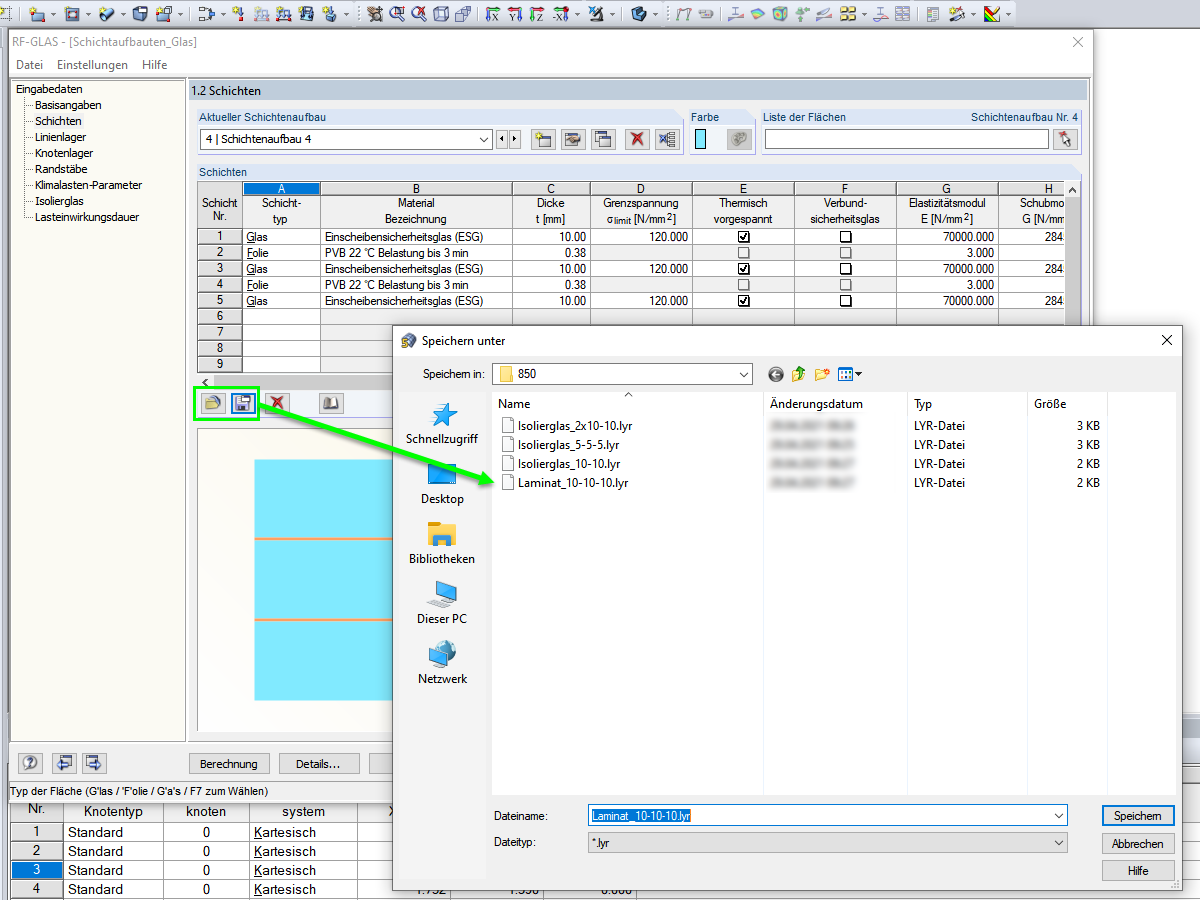Open help with the question mark icon

tap(30, 763)
